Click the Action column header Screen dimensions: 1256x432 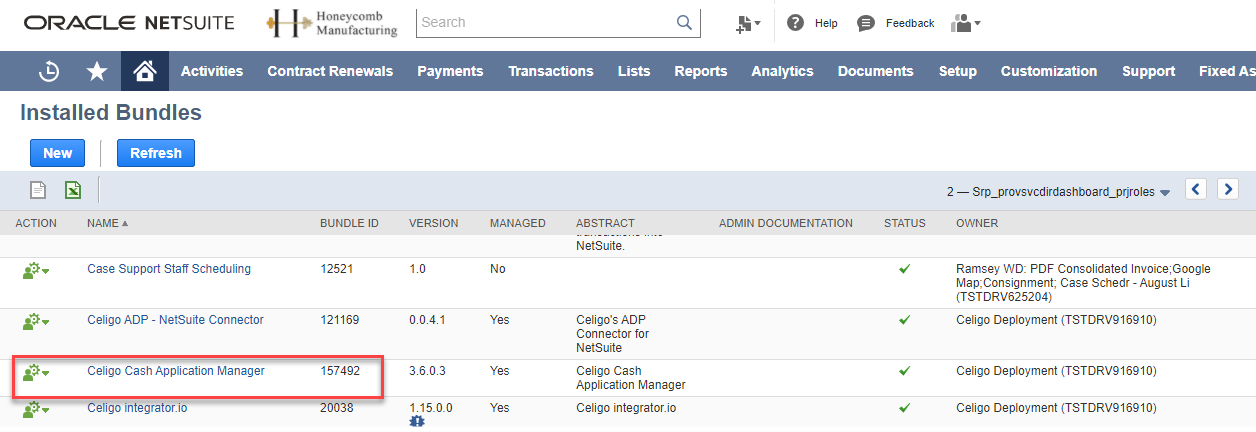[36, 223]
